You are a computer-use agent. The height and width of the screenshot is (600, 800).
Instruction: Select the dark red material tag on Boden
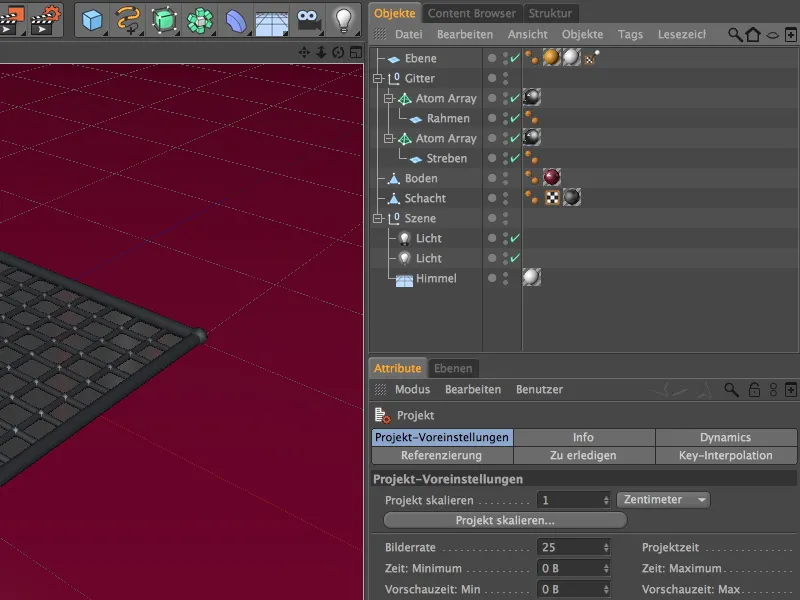pyautogui.click(x=552, y=177)
